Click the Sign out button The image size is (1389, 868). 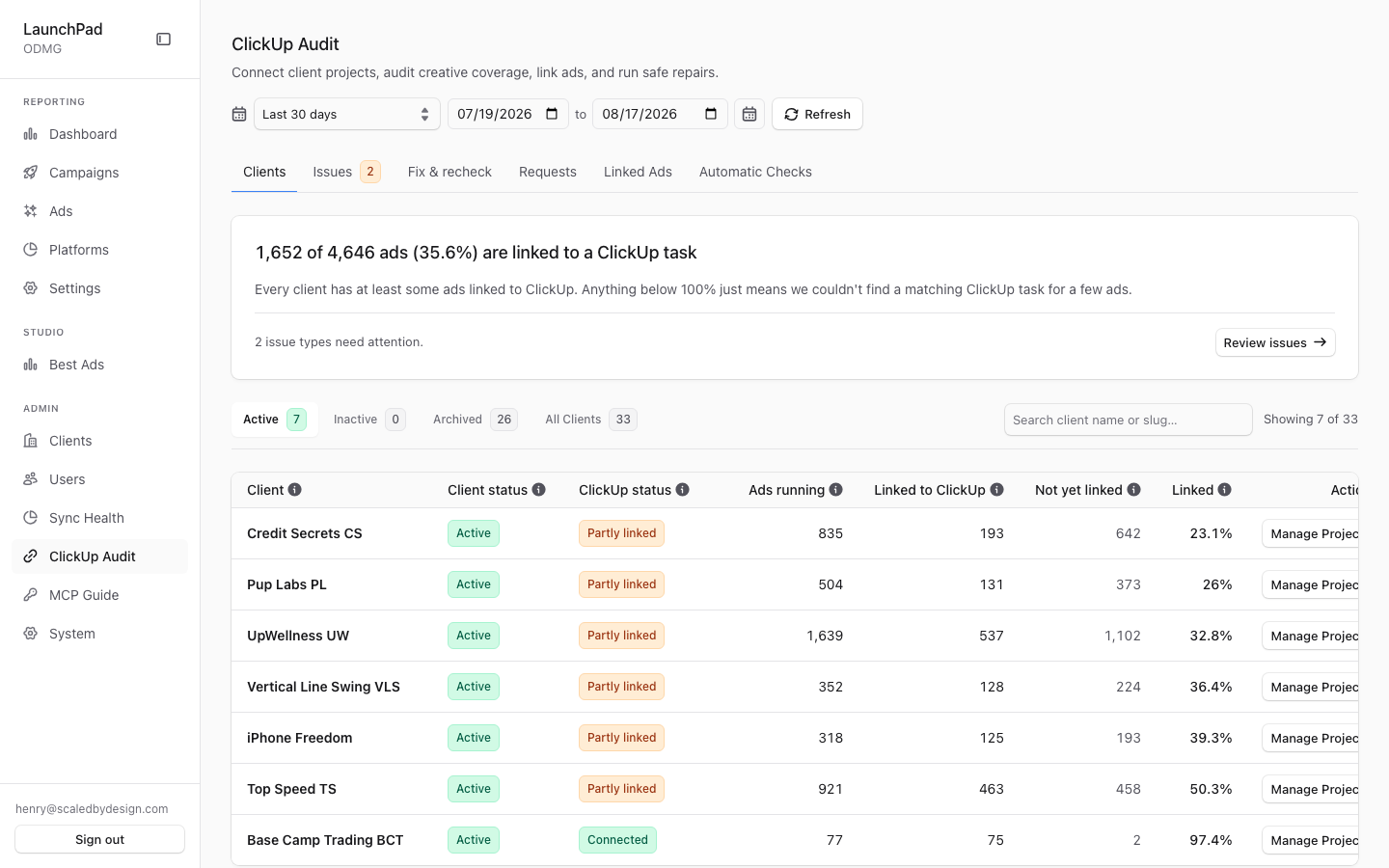99,839
